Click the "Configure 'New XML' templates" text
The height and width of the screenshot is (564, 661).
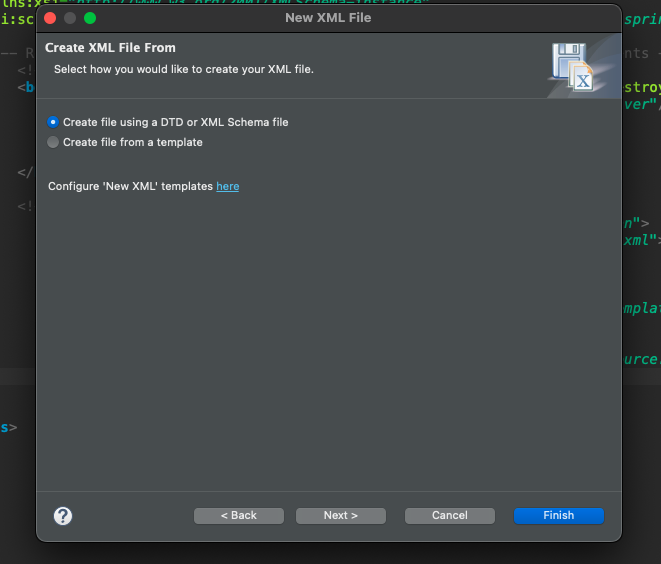click(x=131, y=186)
